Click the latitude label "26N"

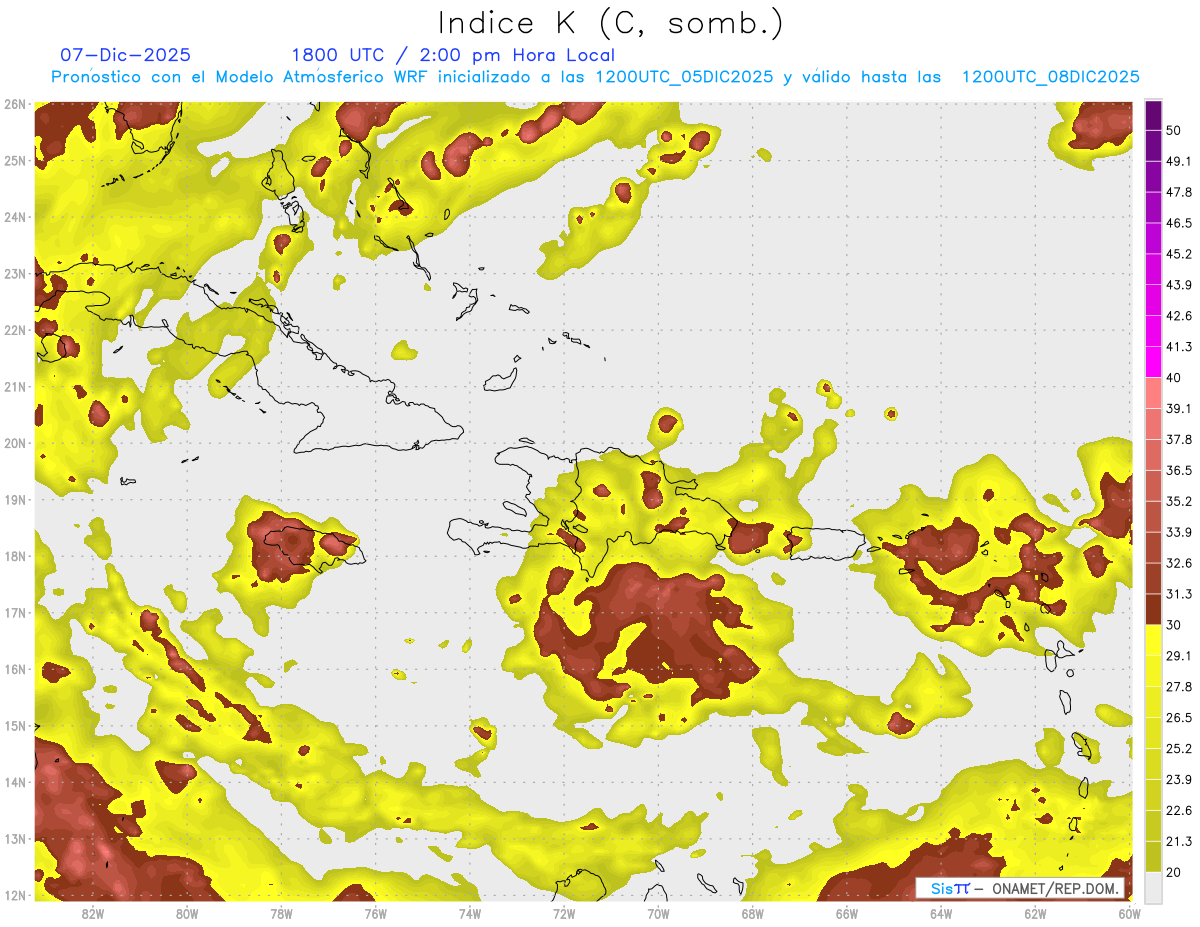(14, 104)
